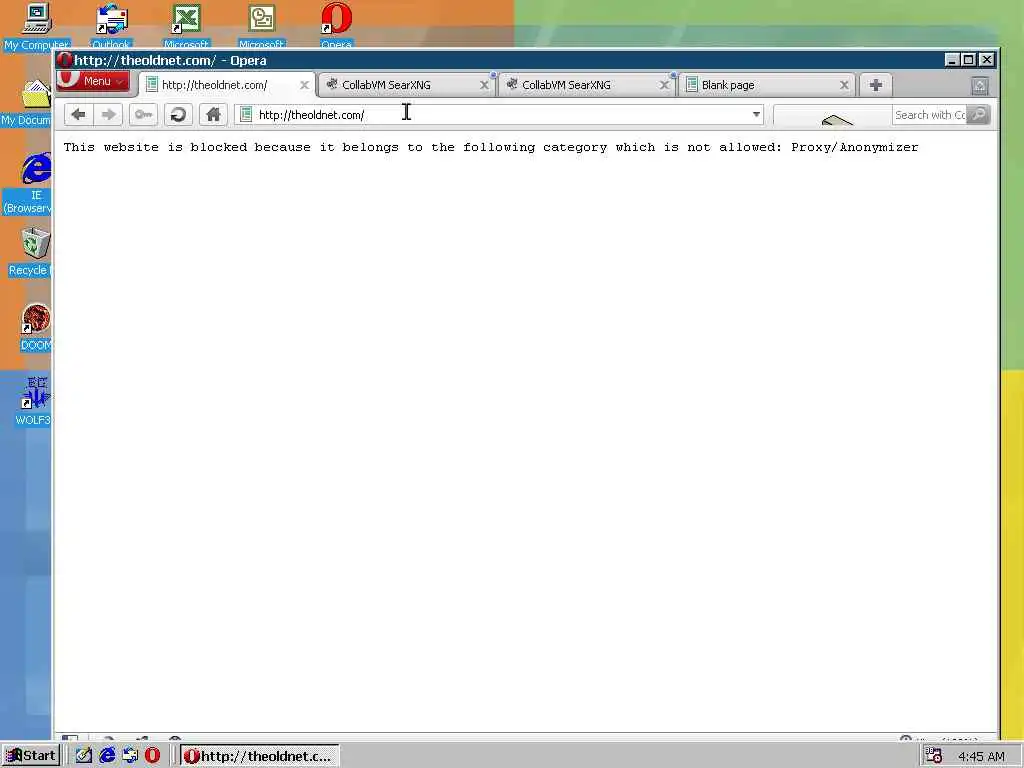This screenshot has width=1024, height=768.
Task: Select the DOOM desktop shortcut
Action: coord(35,327)
